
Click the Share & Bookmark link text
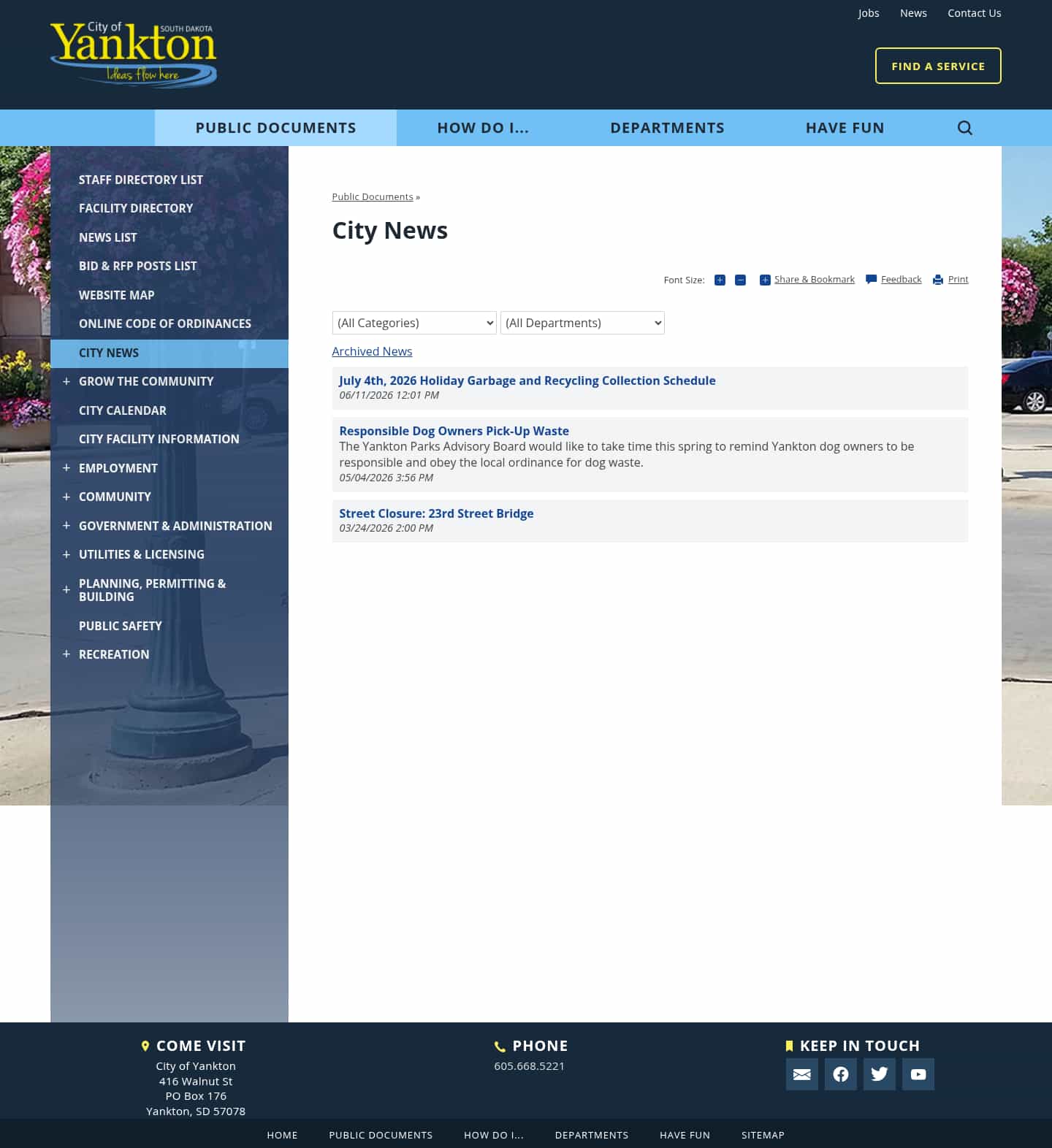click(815, 280)
